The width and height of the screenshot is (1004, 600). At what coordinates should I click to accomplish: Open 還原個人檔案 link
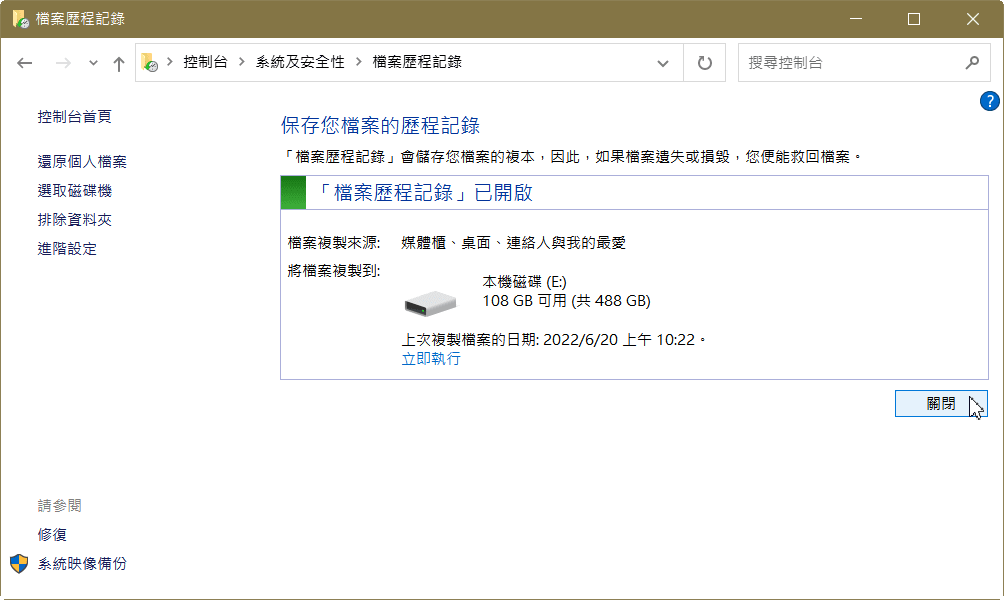pyautogui.click(x=82, y=162)
